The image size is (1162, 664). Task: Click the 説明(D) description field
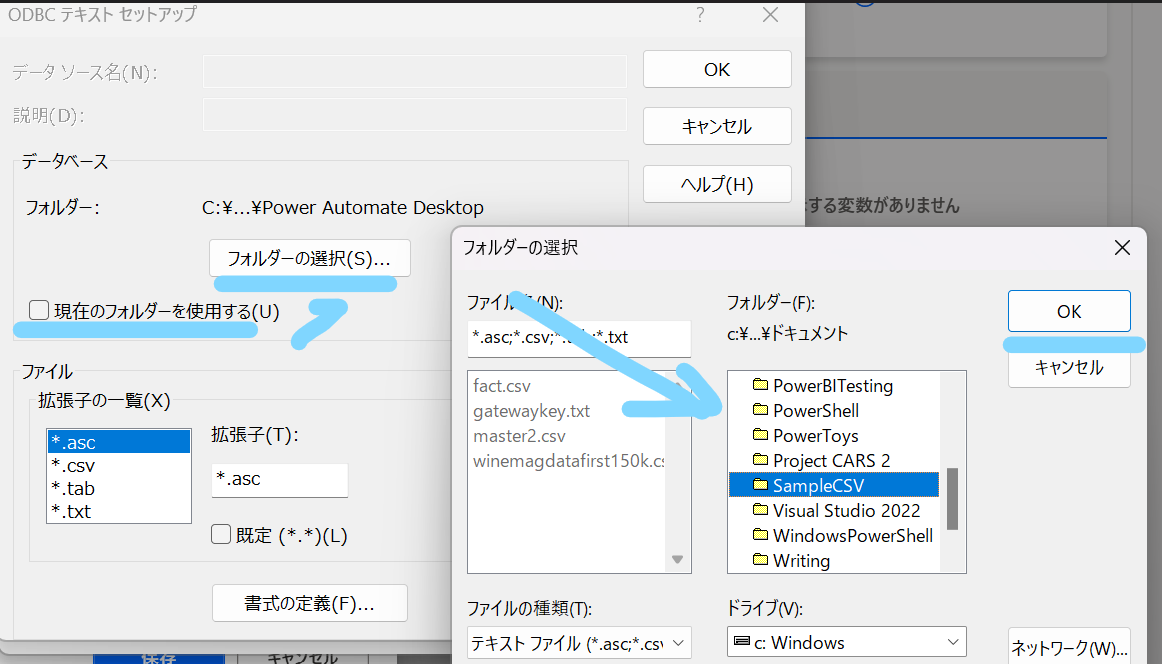(415, 114)
